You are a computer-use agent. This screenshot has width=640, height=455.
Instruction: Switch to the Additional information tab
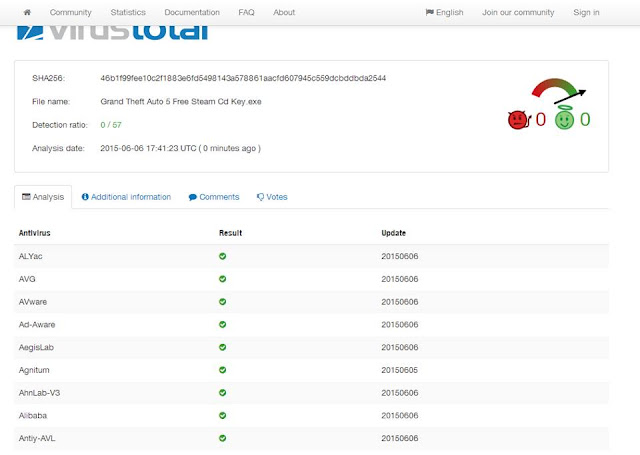click(126, 197)
